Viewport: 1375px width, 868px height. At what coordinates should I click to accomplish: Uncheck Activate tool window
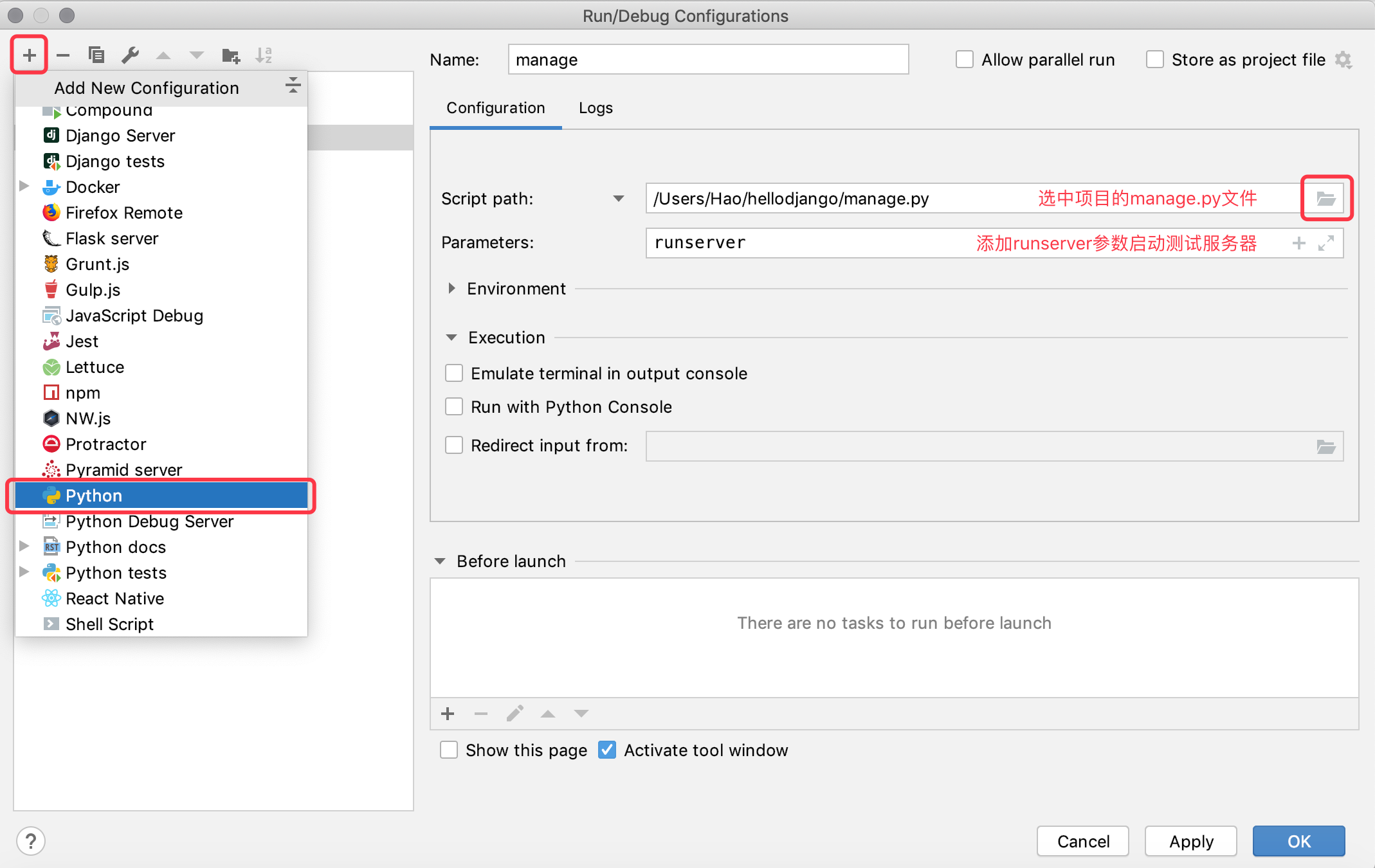607,750
